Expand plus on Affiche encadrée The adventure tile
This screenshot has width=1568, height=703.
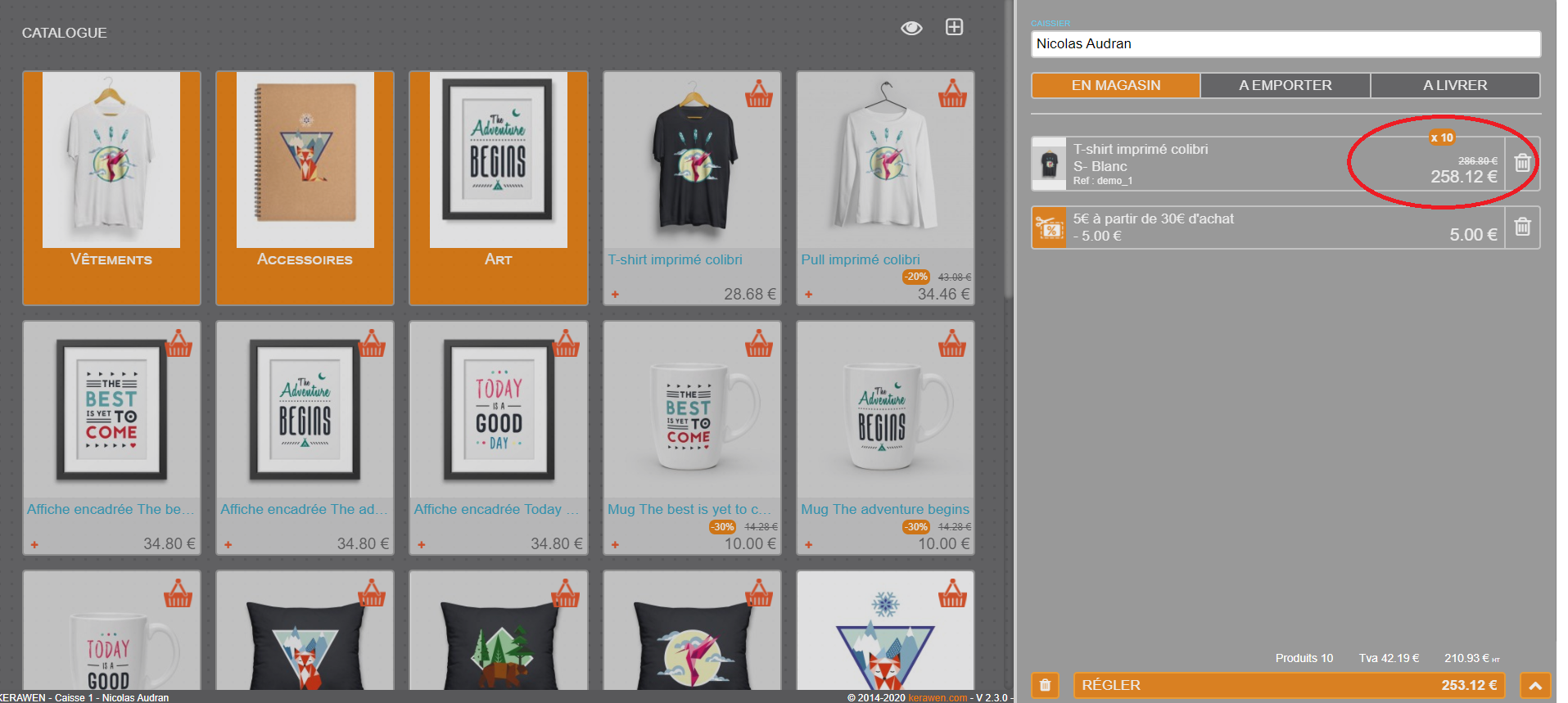(x=228, y=544)
